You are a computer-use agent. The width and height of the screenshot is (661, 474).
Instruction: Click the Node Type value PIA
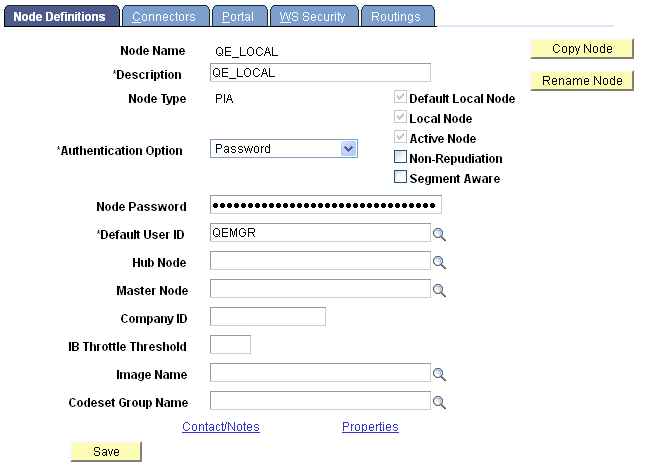(x=224, y=99)
